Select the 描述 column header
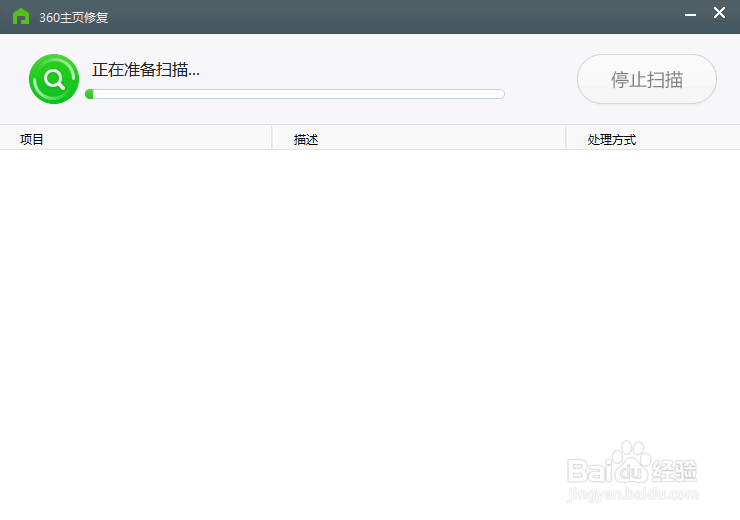The image size is (740, 520). point(419,138)
